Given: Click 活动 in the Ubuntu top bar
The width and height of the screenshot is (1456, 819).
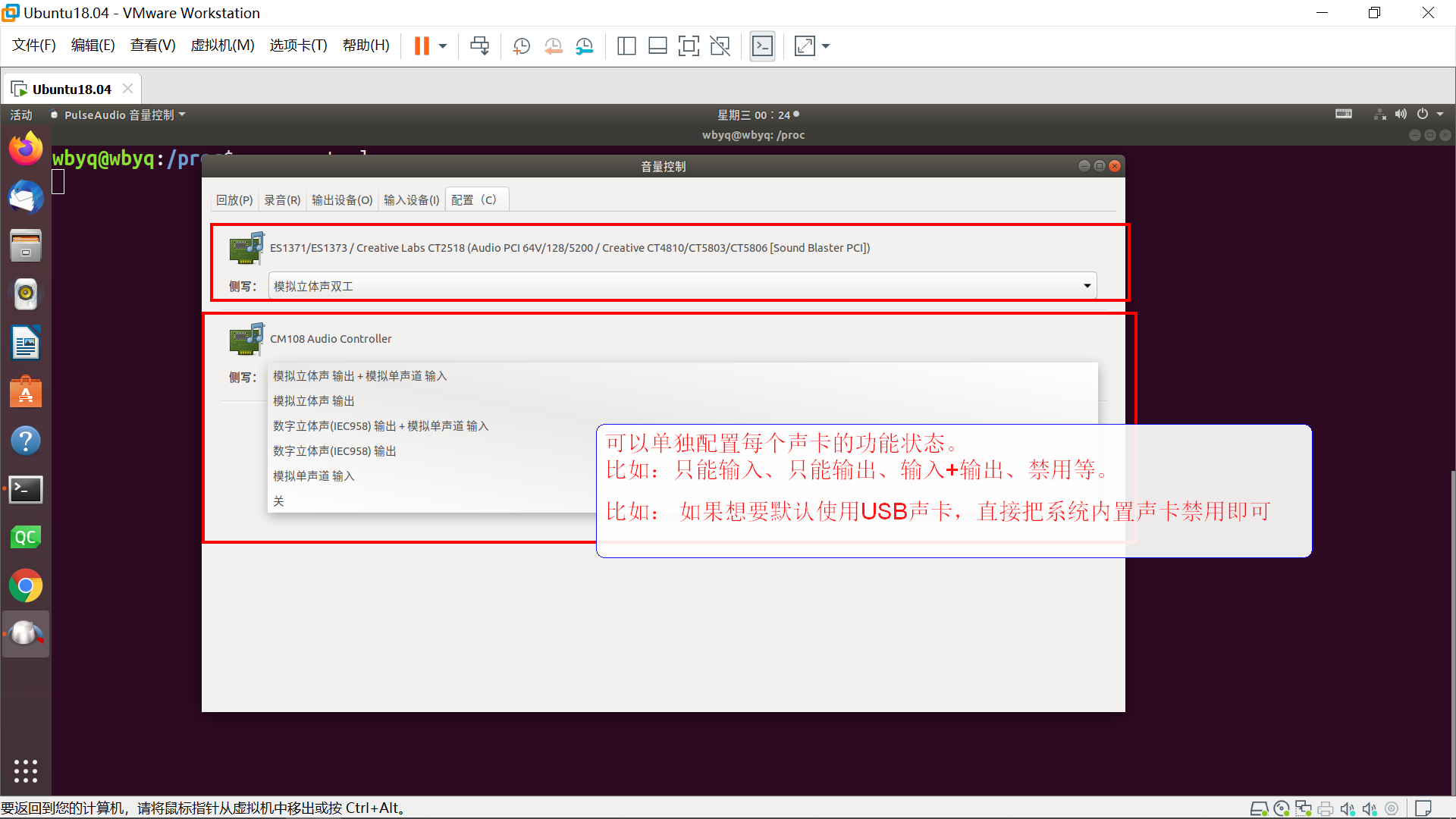Looking at the screenshot, I should [20, 115].
